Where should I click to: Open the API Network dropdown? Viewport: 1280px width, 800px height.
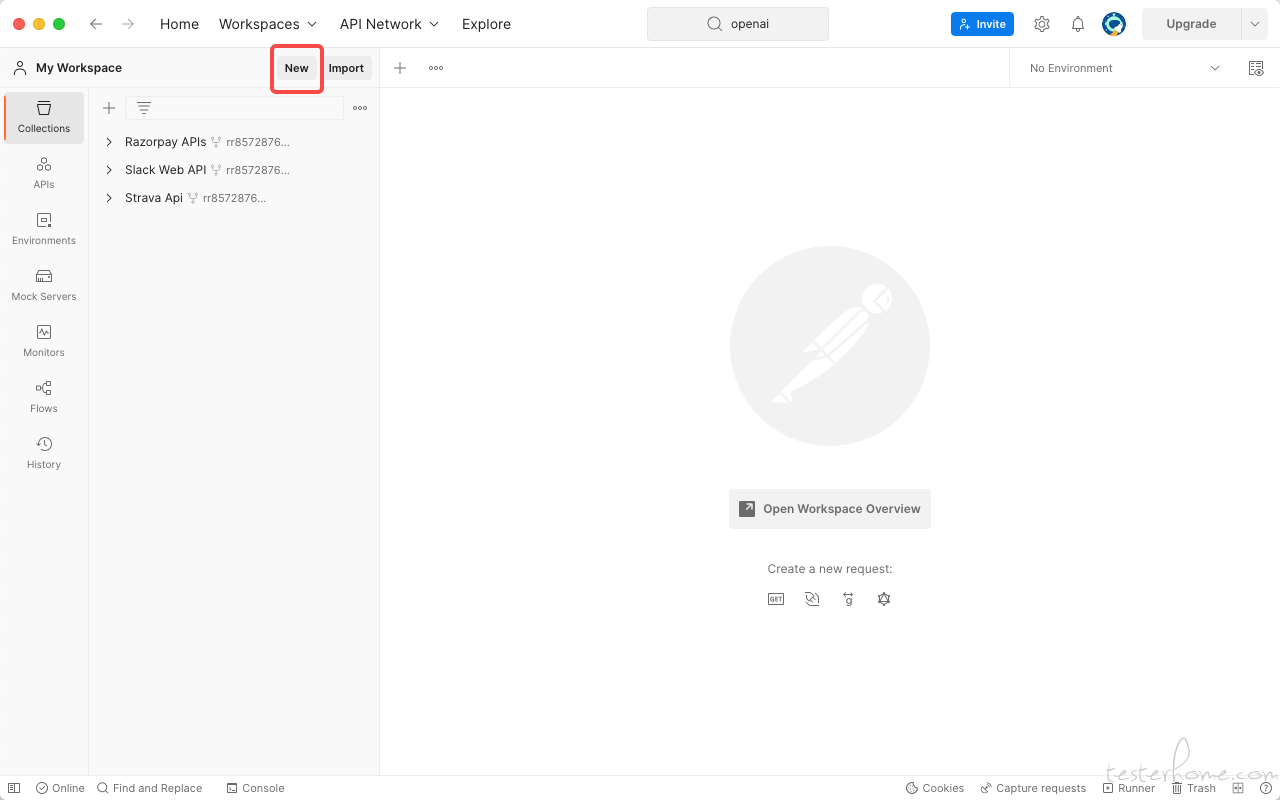(x=389, y=24)
